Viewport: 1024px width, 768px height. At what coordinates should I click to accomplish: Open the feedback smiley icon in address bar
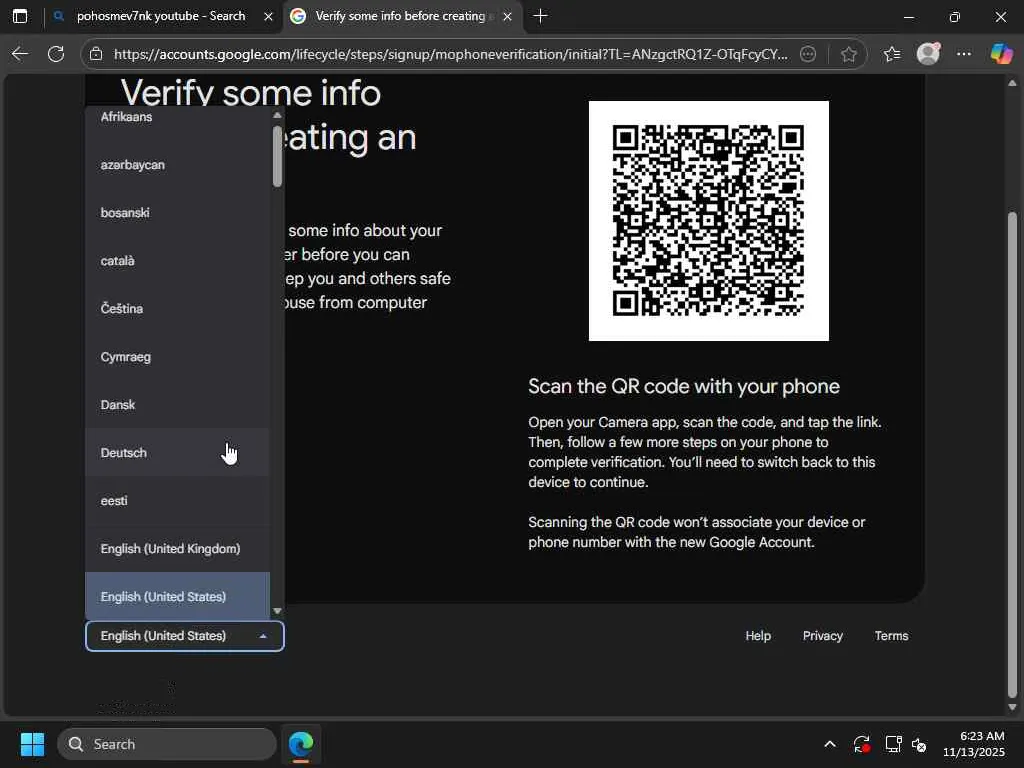808,54
